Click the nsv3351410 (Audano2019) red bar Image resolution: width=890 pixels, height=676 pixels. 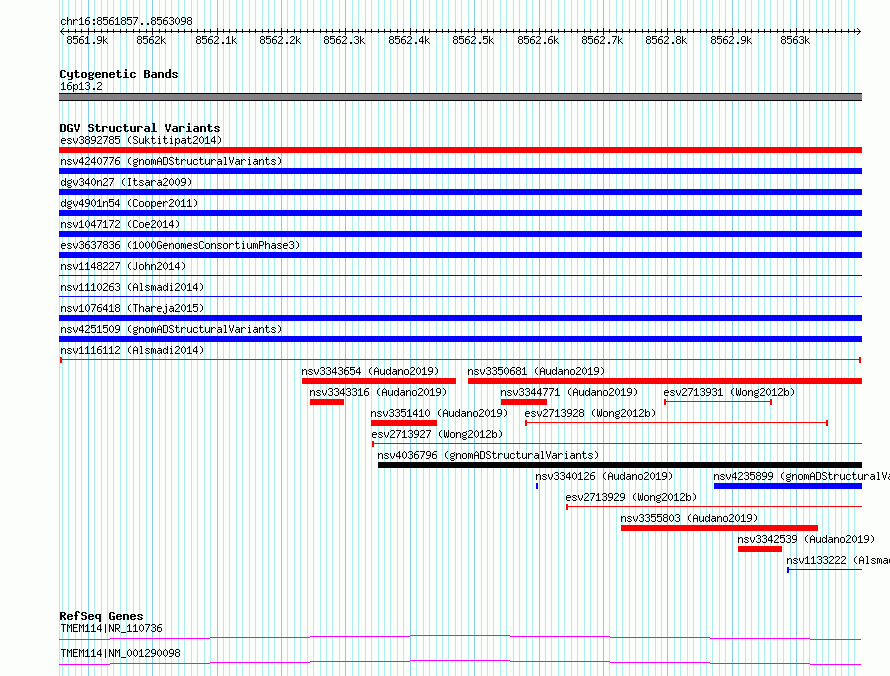tap(404, 423)
